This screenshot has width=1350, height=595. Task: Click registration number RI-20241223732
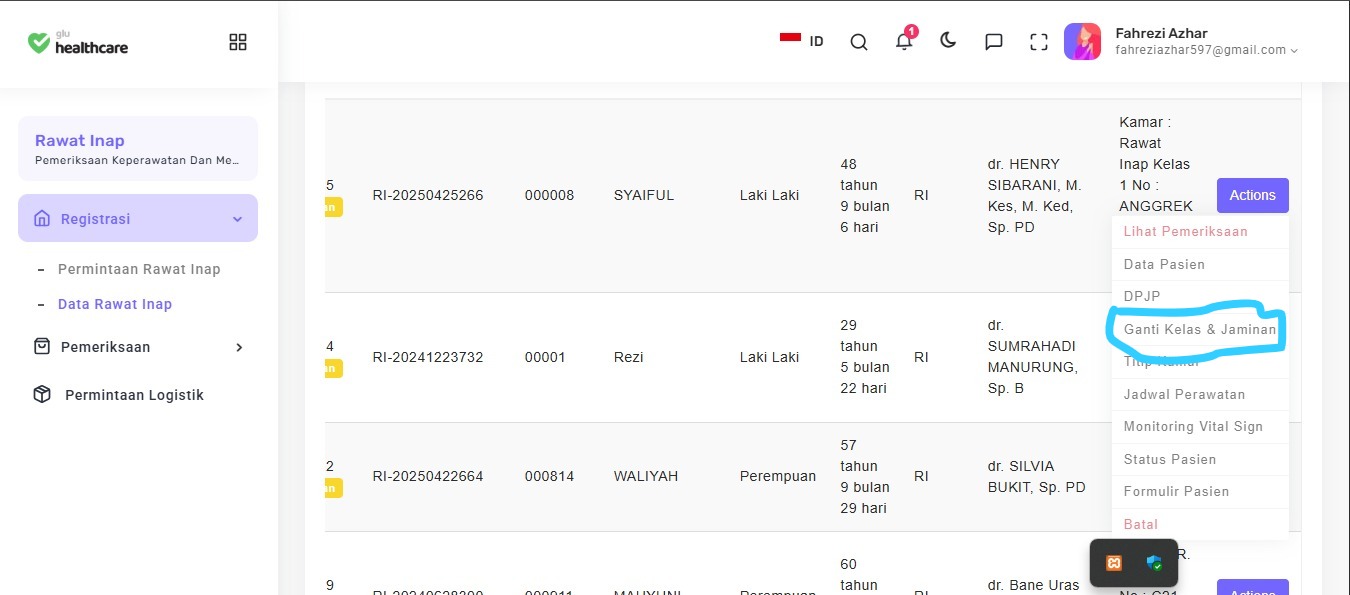(x=428, y=357)
